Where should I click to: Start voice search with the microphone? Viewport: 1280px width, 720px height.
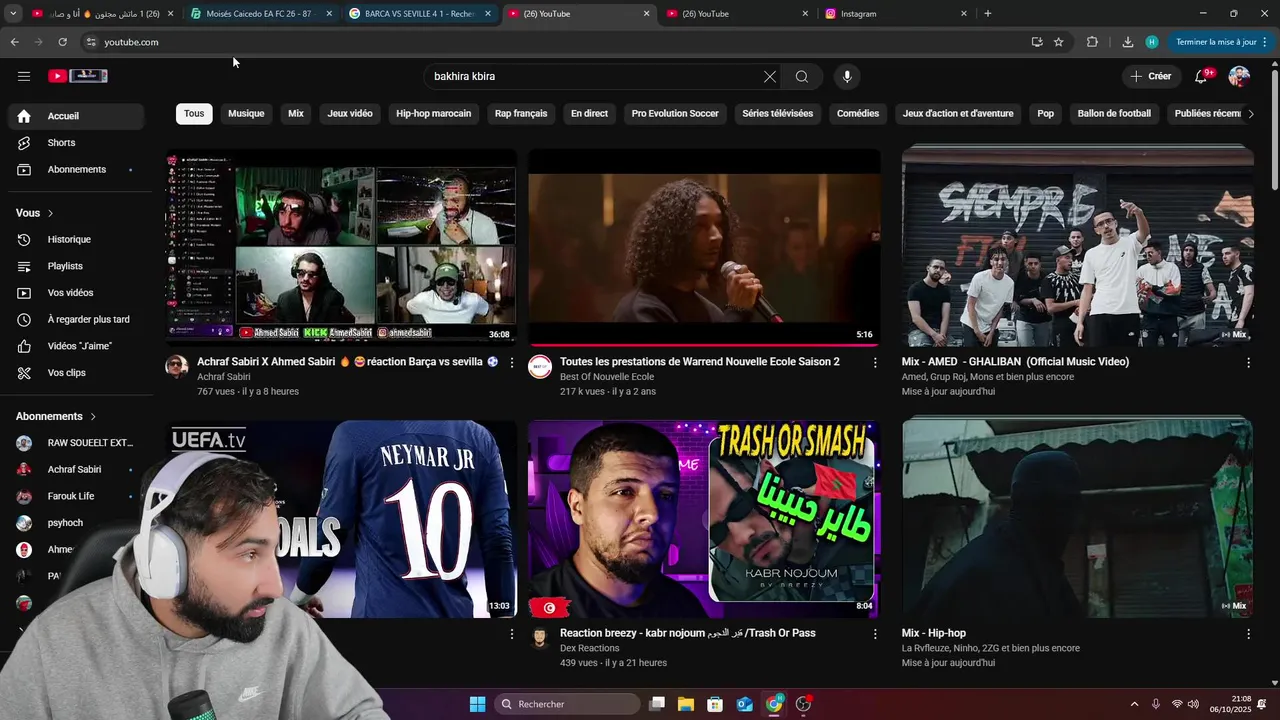(847, 76)
